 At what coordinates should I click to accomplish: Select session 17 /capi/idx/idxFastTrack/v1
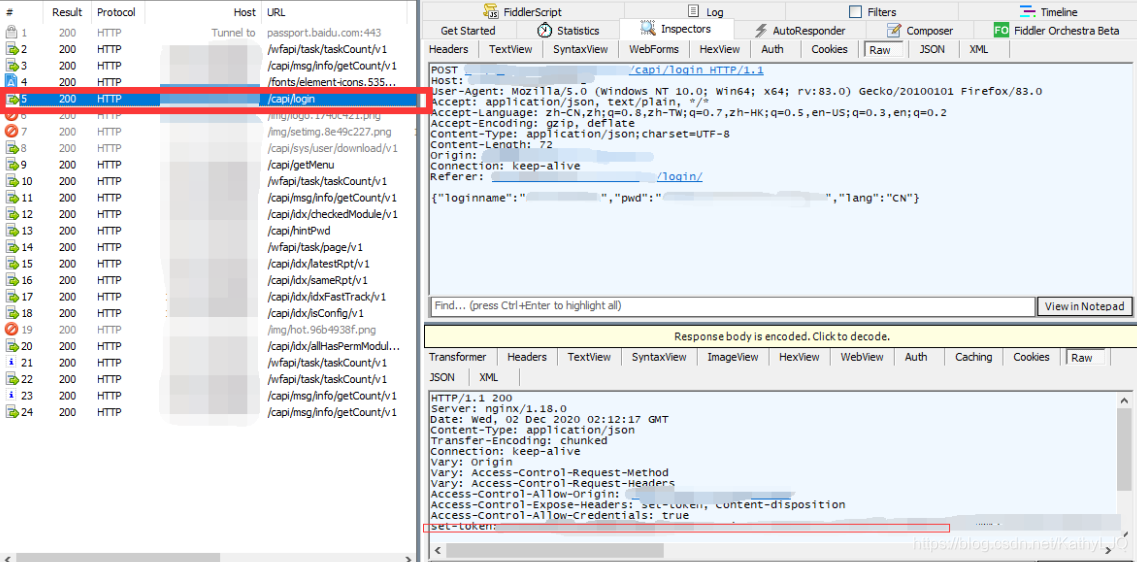208,297
